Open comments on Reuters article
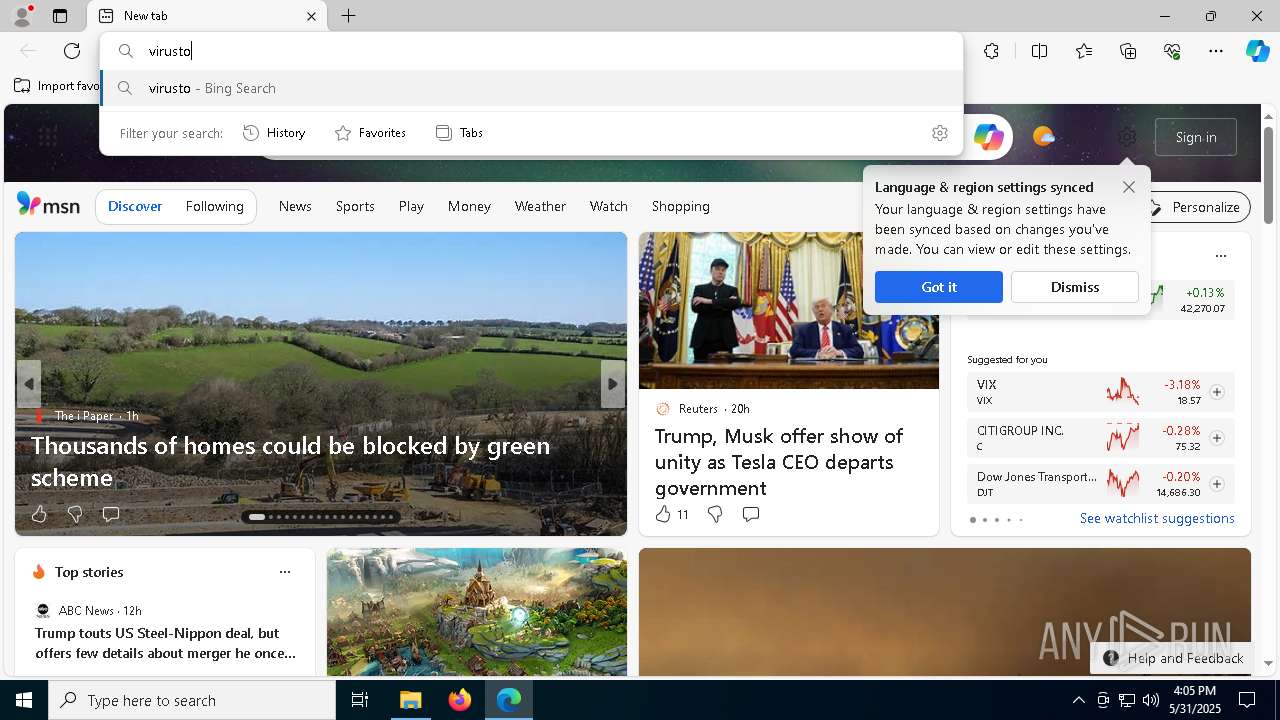The image size is (1280, 720). 751,514
